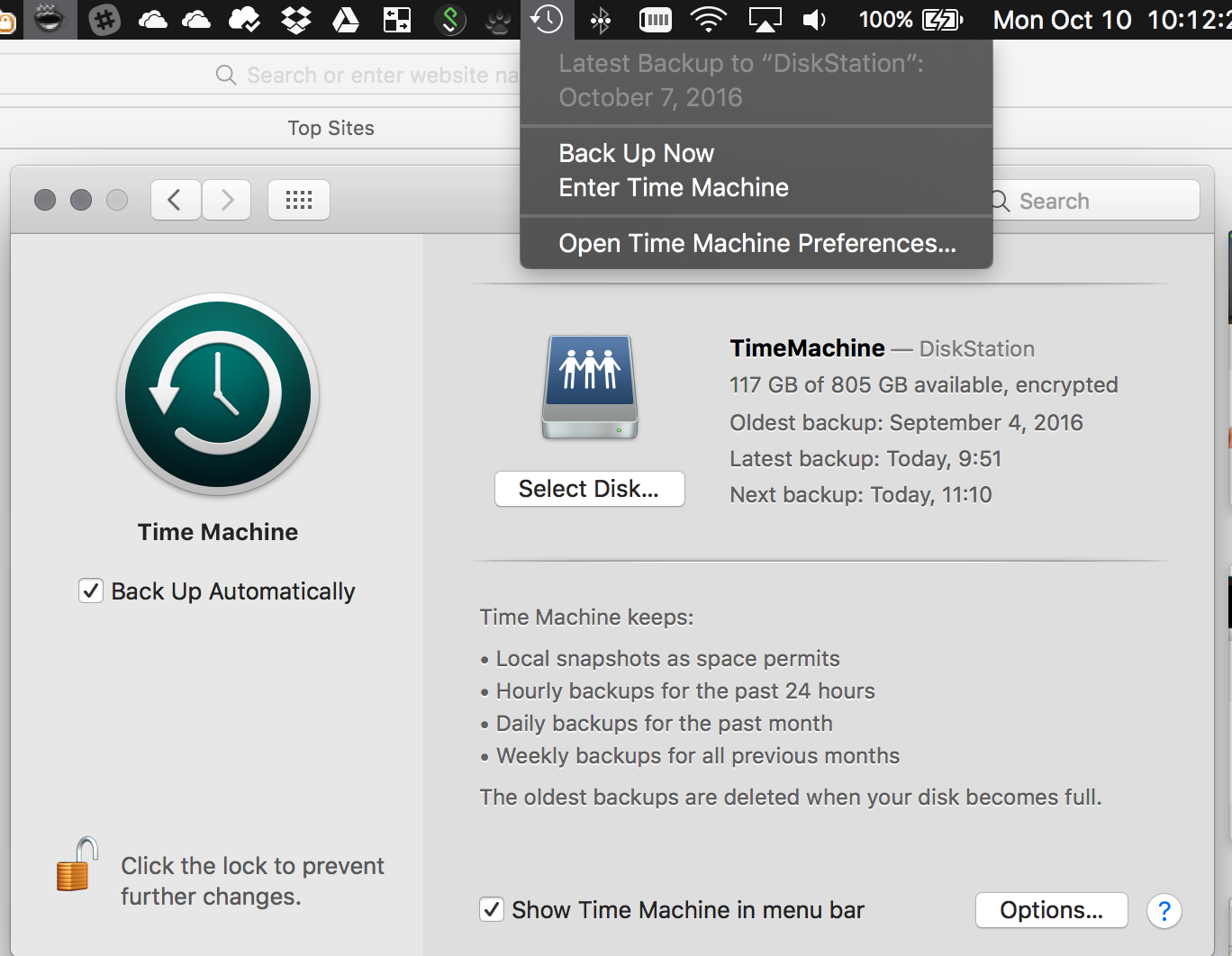The image size is (1232, 956).
Task: Go forward in System Preferences
Action: click(227, 200)
